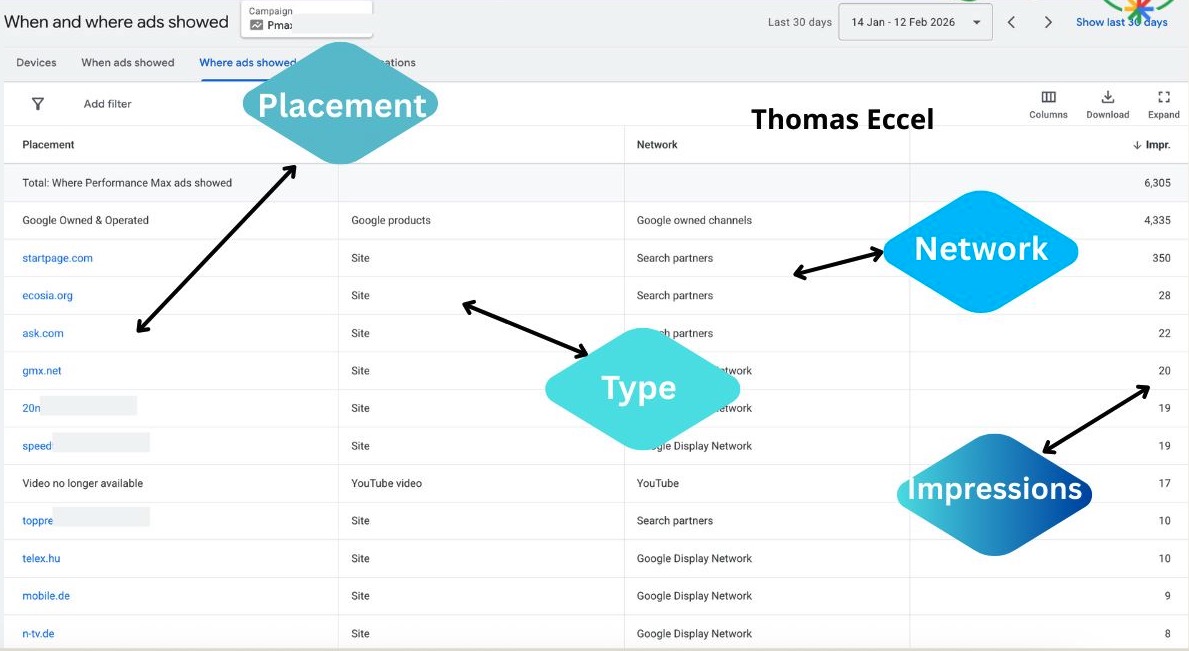Screen dimensions: 1189x651
Task: Click the filter funnel icon
Action: [38, 104]
